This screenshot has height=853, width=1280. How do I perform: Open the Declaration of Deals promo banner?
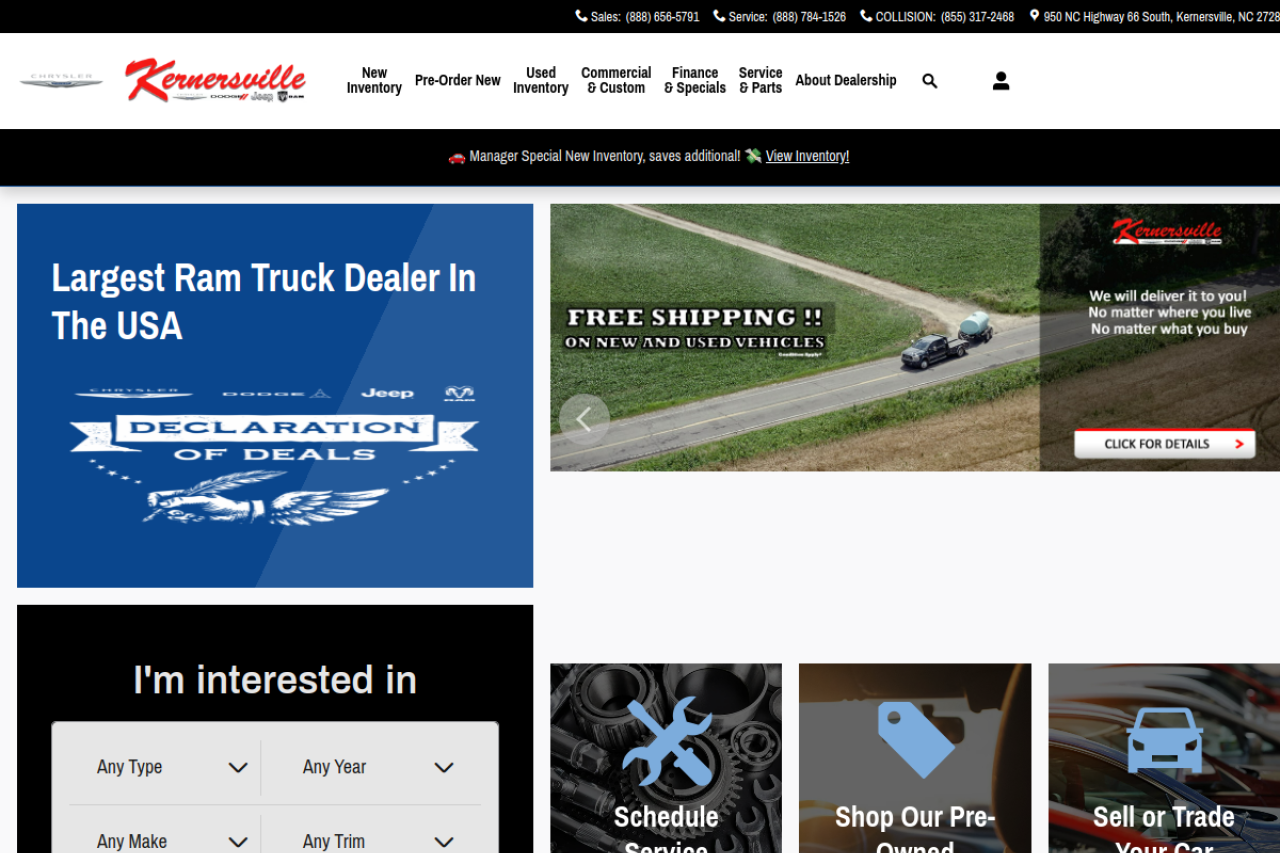pyautogui.click(x=275, y=396)
